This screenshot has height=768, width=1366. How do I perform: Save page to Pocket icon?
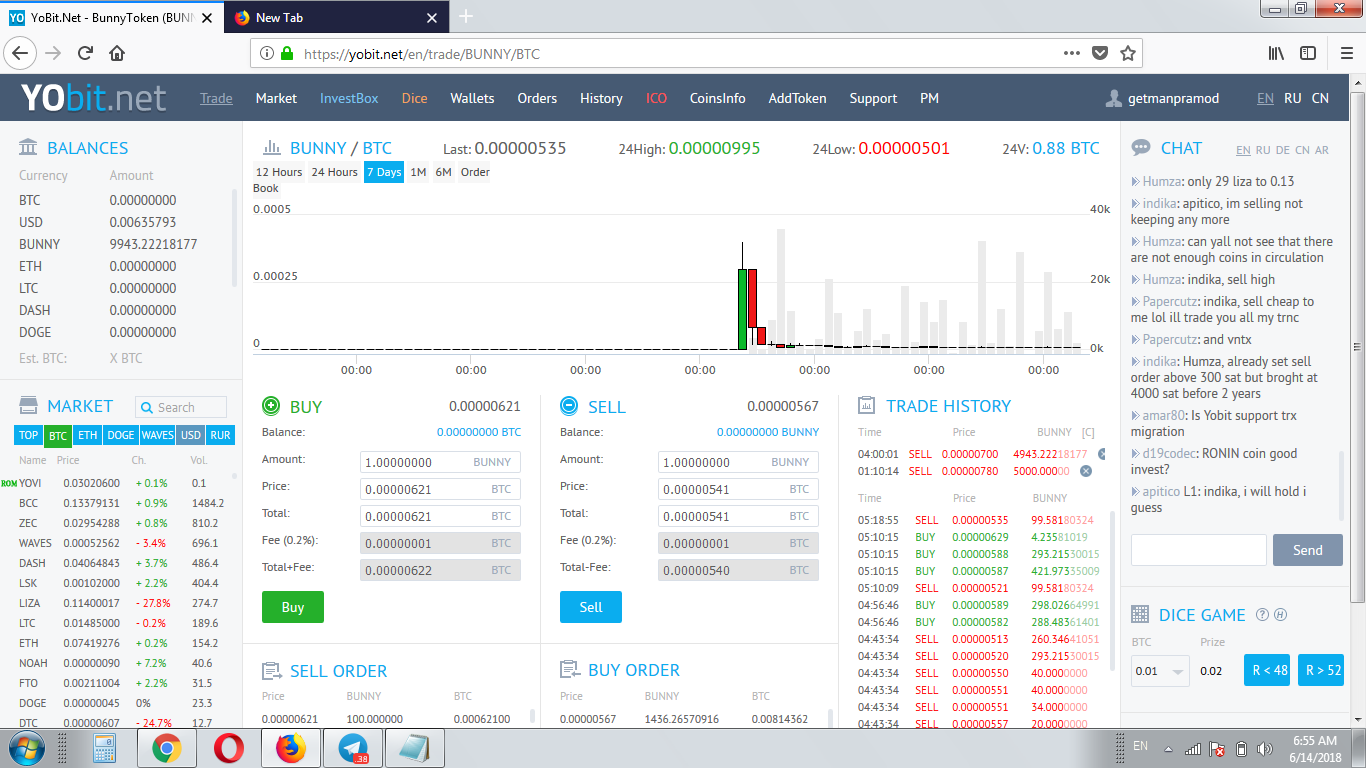(1100, 53)
